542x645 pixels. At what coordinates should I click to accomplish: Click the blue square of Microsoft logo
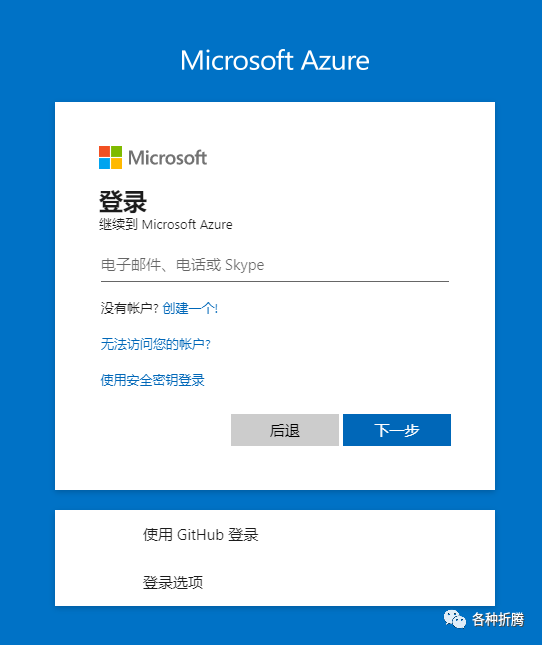(104, 163)
